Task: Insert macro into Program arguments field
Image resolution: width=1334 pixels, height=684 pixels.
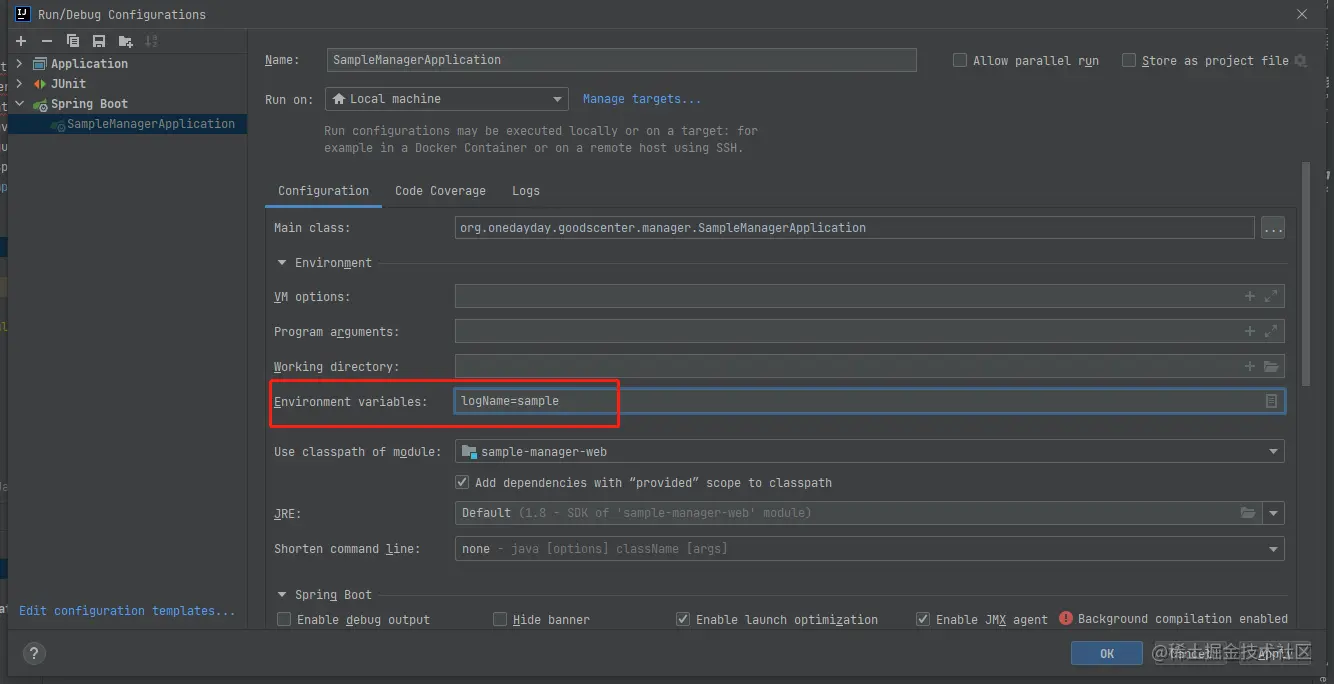Action: tap(1250, 331)
